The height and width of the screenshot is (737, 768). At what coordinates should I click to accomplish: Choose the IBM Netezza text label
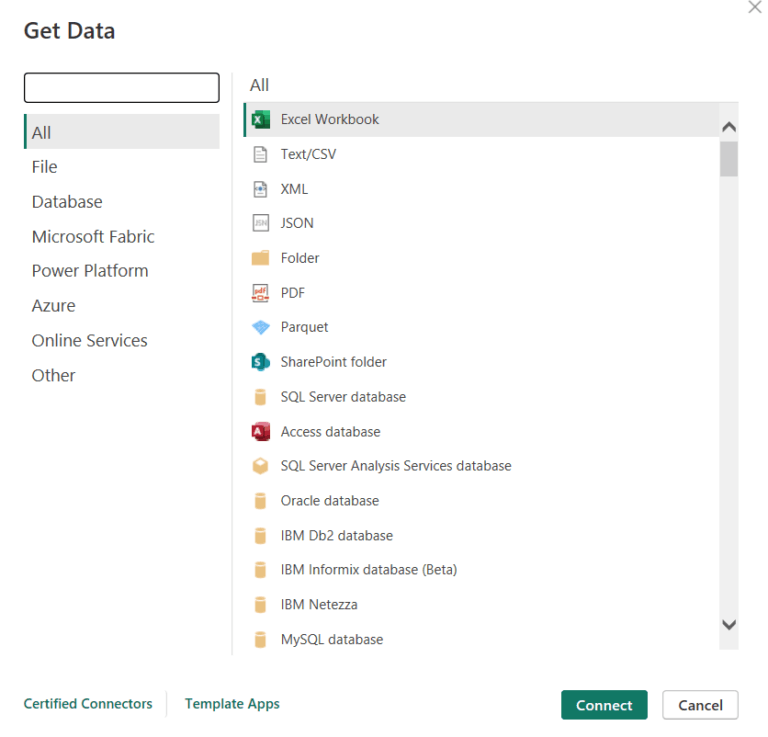pos(319,605)
